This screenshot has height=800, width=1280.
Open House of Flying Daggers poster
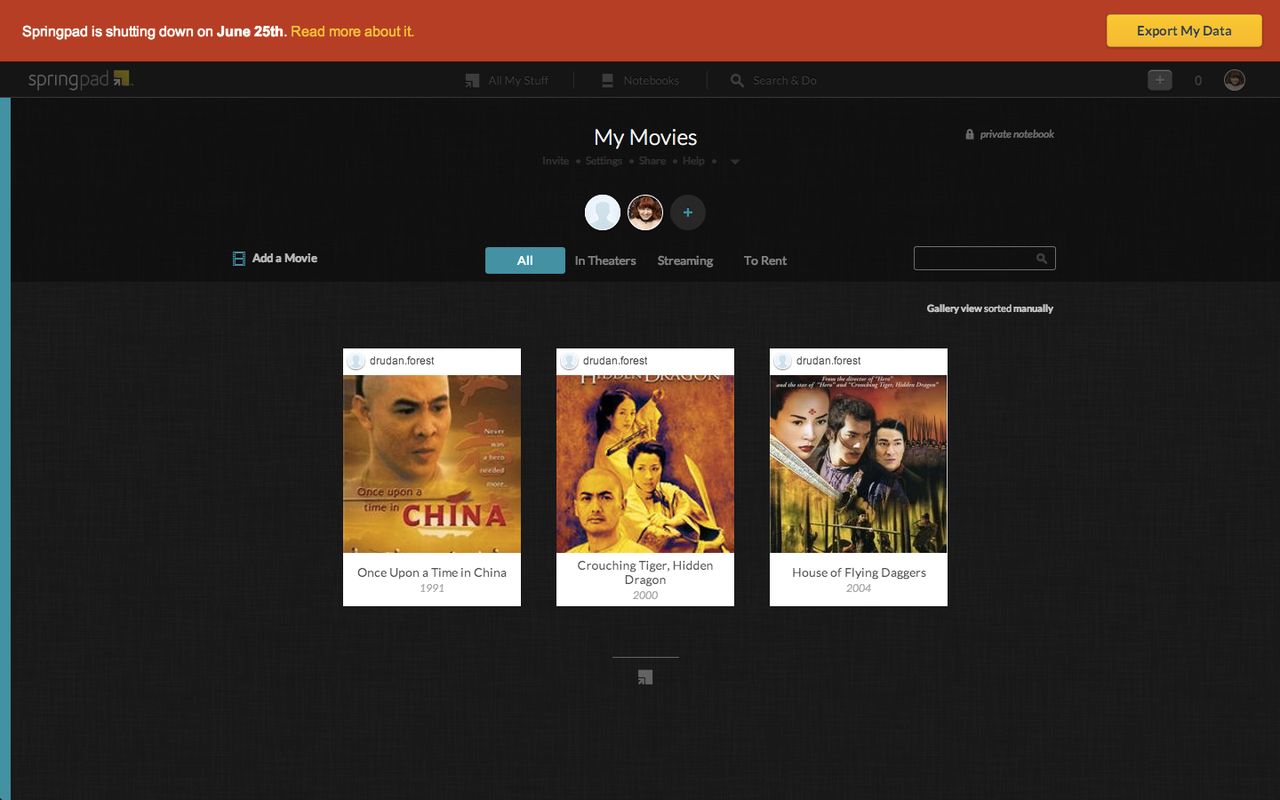point(858,464)
